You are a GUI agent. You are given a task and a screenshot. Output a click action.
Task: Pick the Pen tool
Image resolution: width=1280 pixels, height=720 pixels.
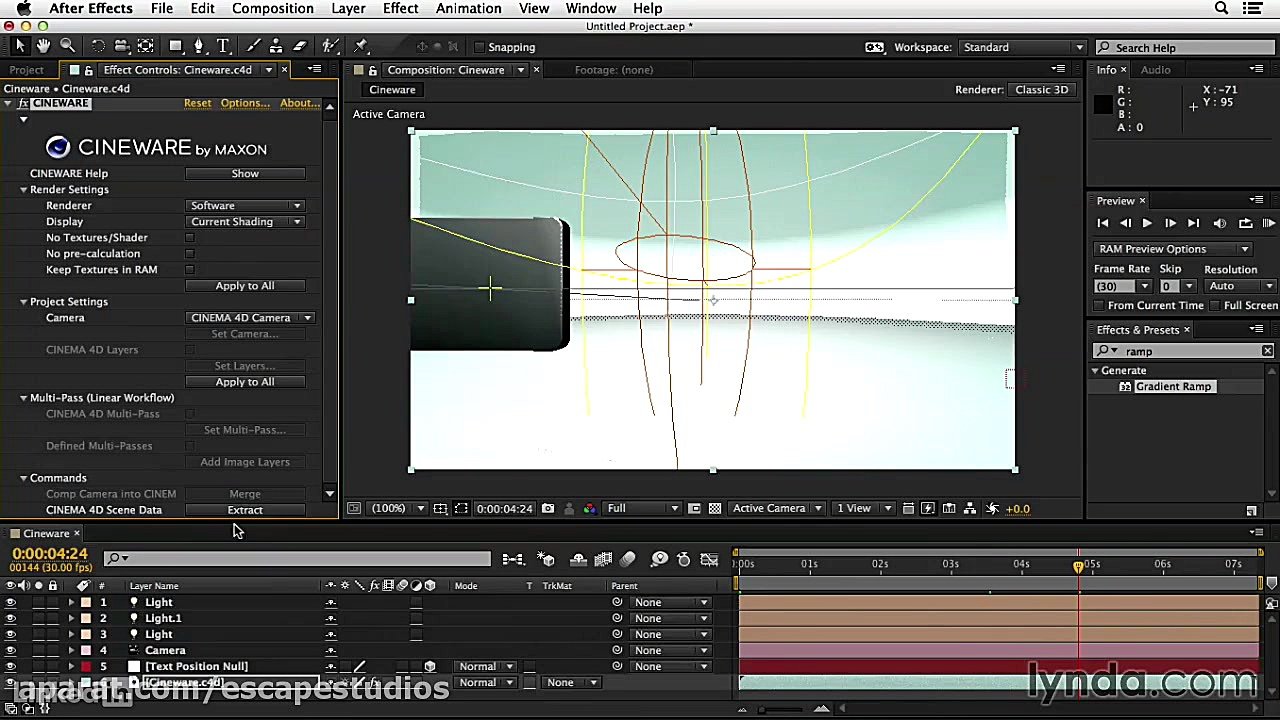199,46
